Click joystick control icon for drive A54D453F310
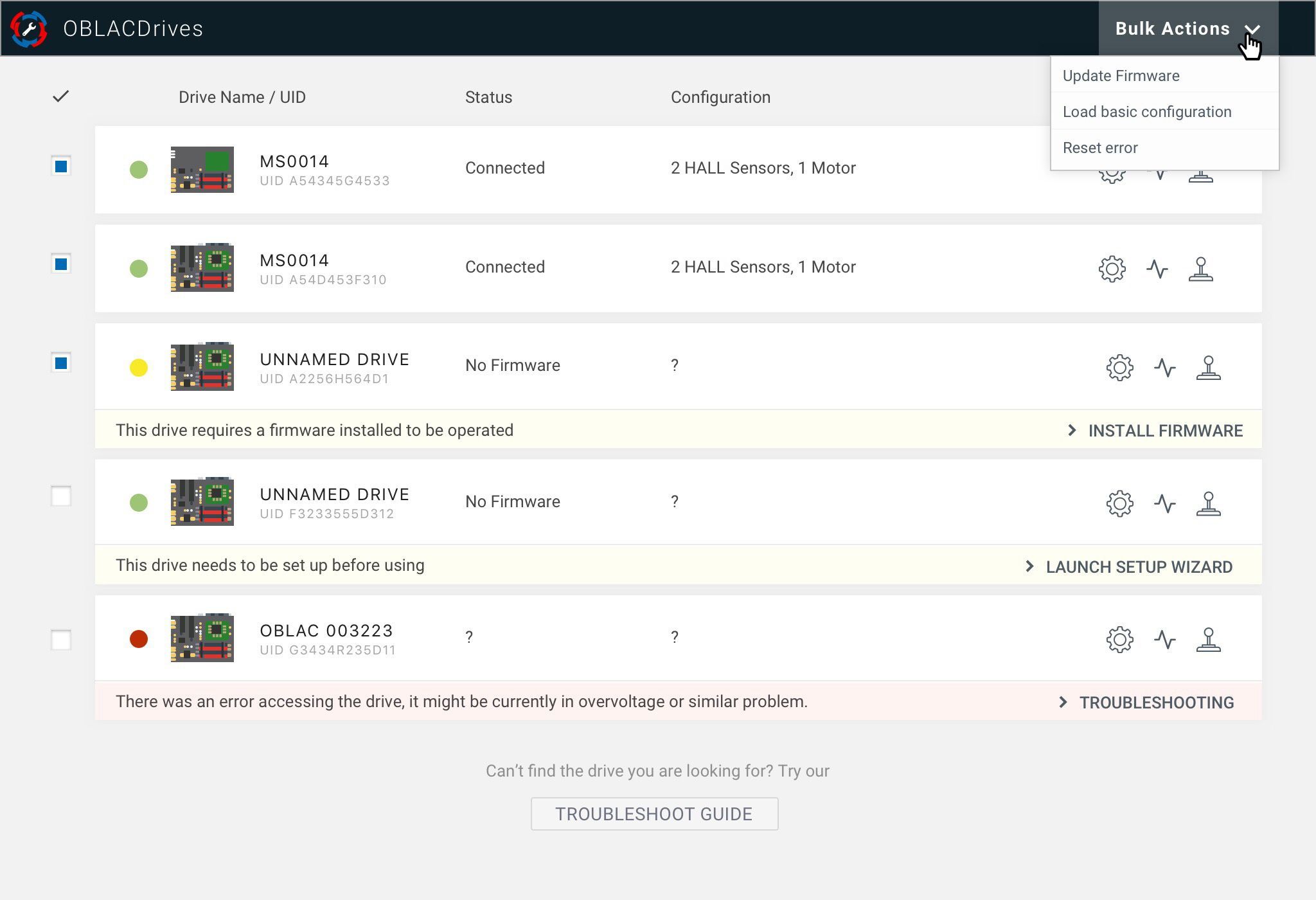 (x=1200, y=269)
